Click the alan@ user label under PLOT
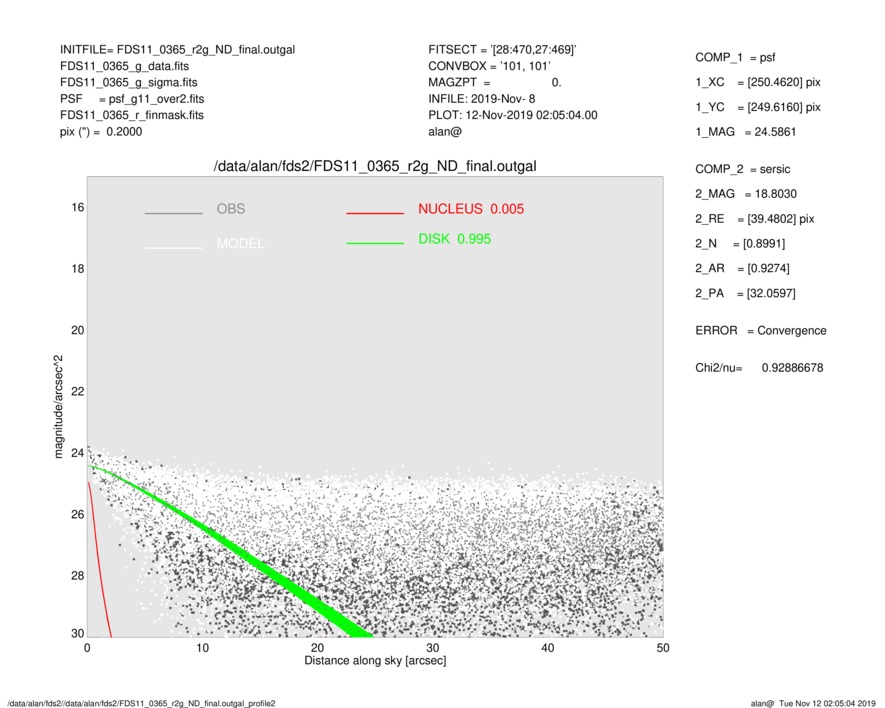Screen dimensions: 885x708 [x=445, y=132]
